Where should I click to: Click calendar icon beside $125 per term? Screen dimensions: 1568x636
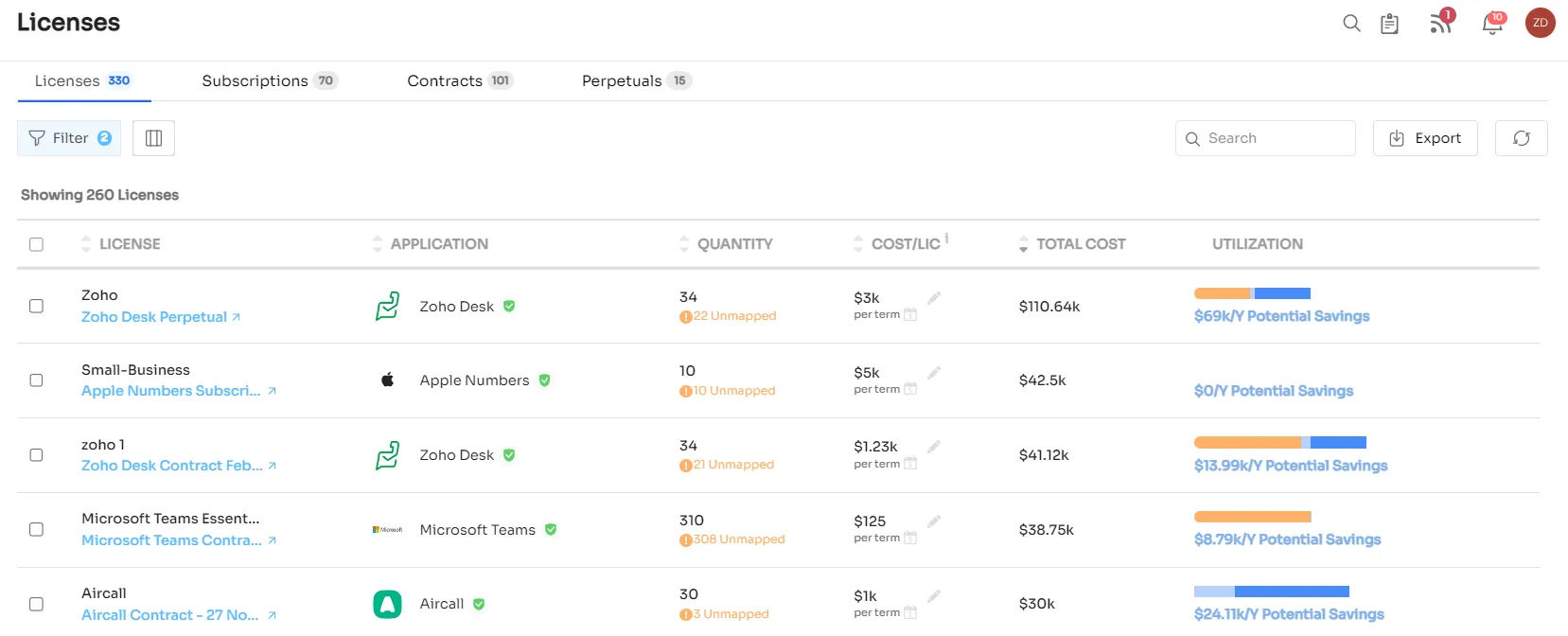(x=910, y=538)
